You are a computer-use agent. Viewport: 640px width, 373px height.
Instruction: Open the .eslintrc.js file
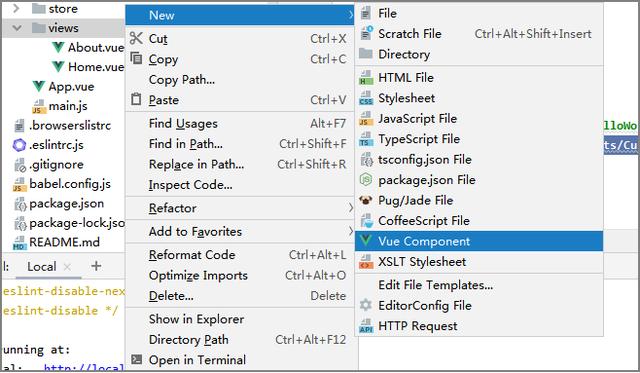coord(56,145)
